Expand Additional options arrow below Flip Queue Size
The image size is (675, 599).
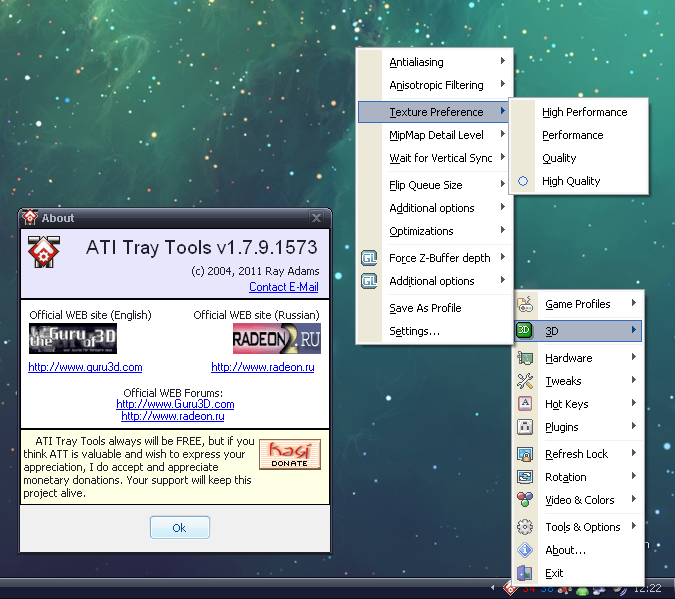coord(502,207)
